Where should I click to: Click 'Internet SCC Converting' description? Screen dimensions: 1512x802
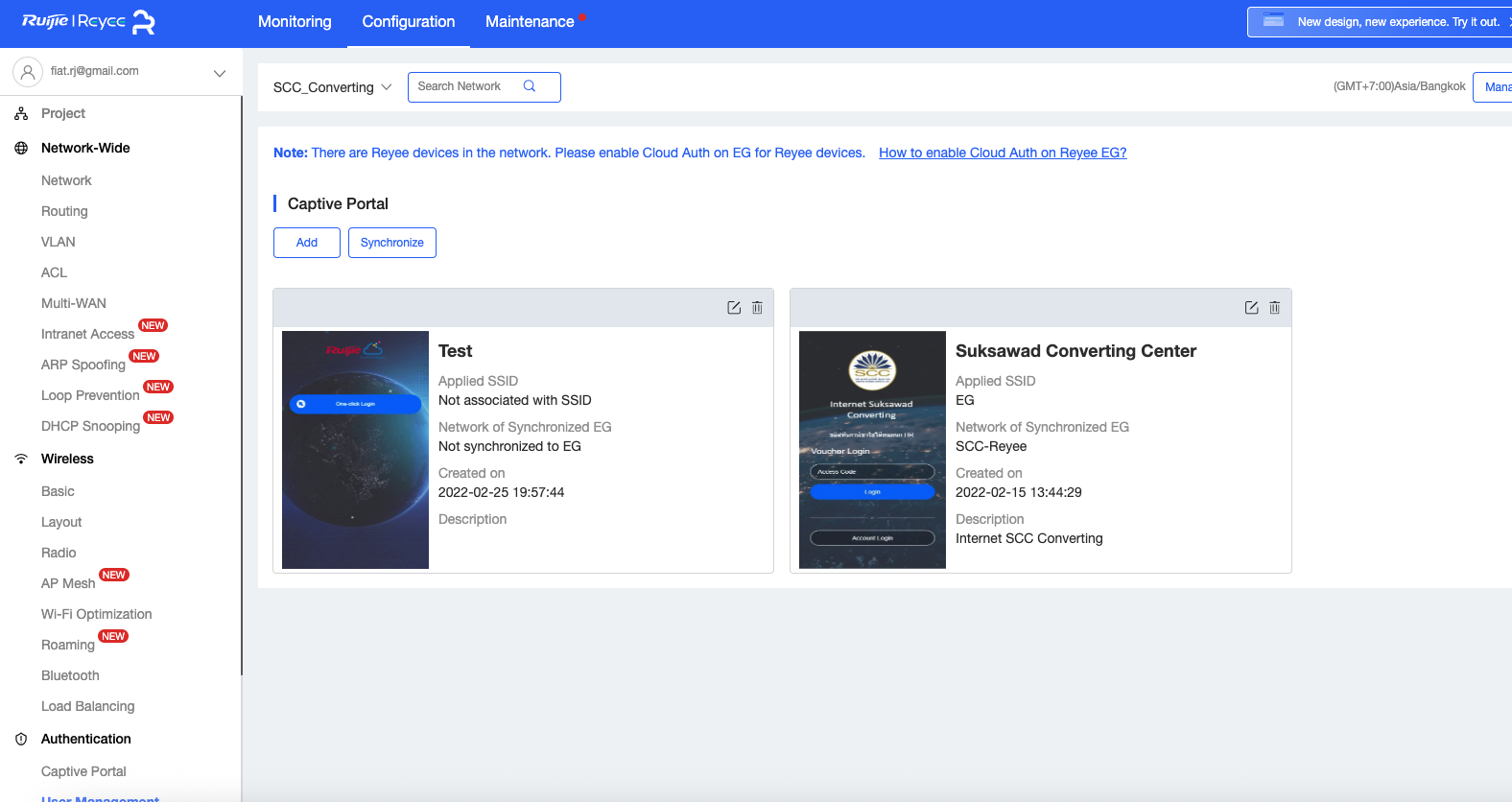(x=1029, y=538)
